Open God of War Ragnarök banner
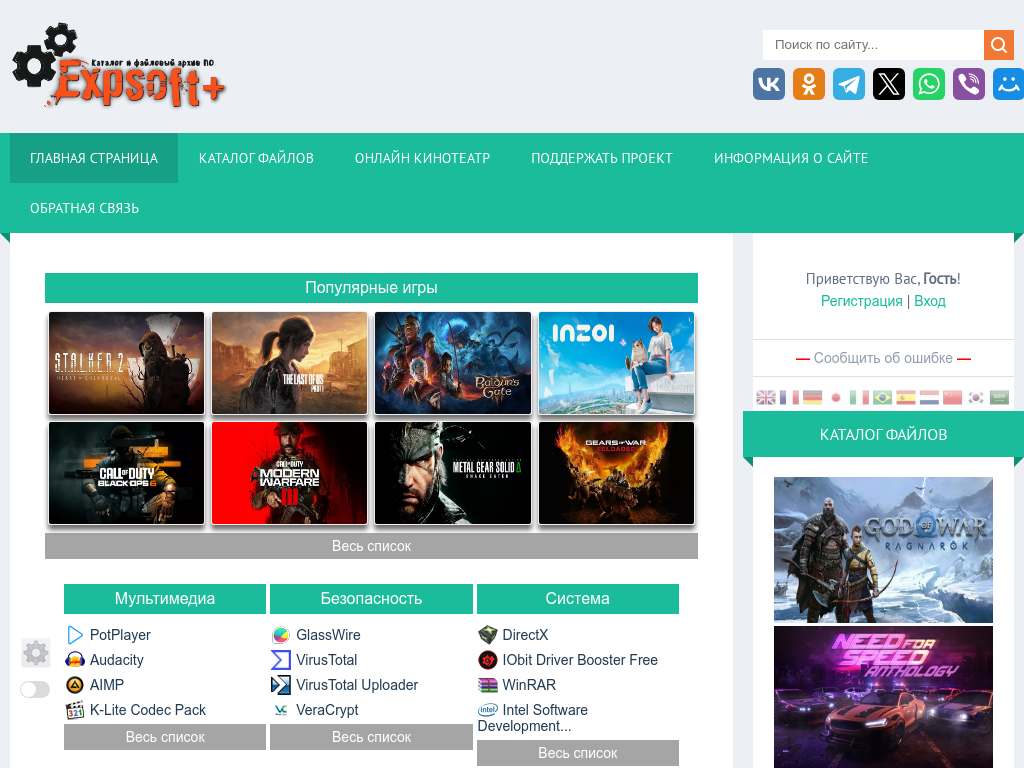Screen dimensions: 1024x768 tap(883, 550)
